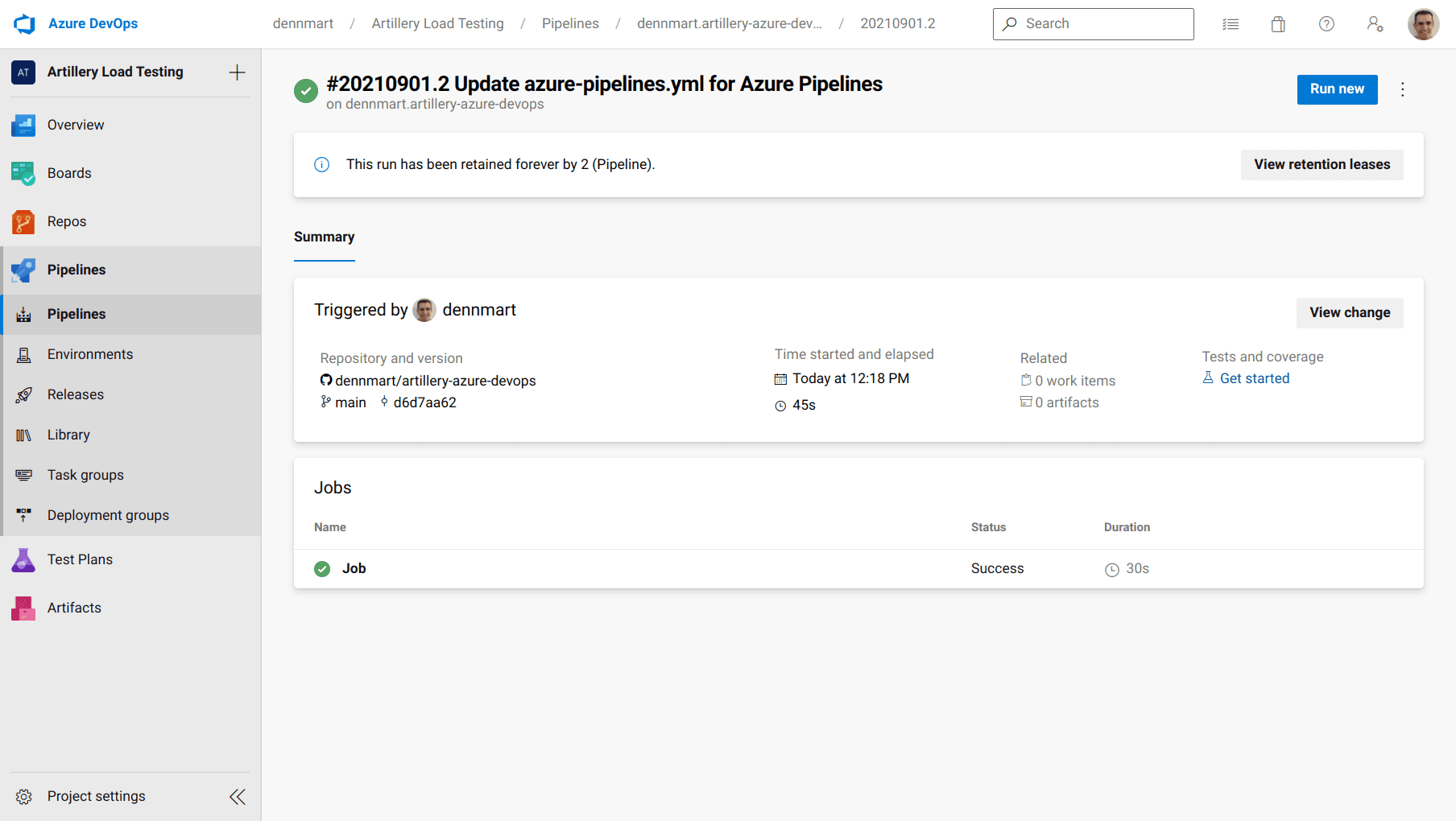The image size is (1456, 821).
Task: Open the My work items list icon
Action: (x=1231, y=24)
